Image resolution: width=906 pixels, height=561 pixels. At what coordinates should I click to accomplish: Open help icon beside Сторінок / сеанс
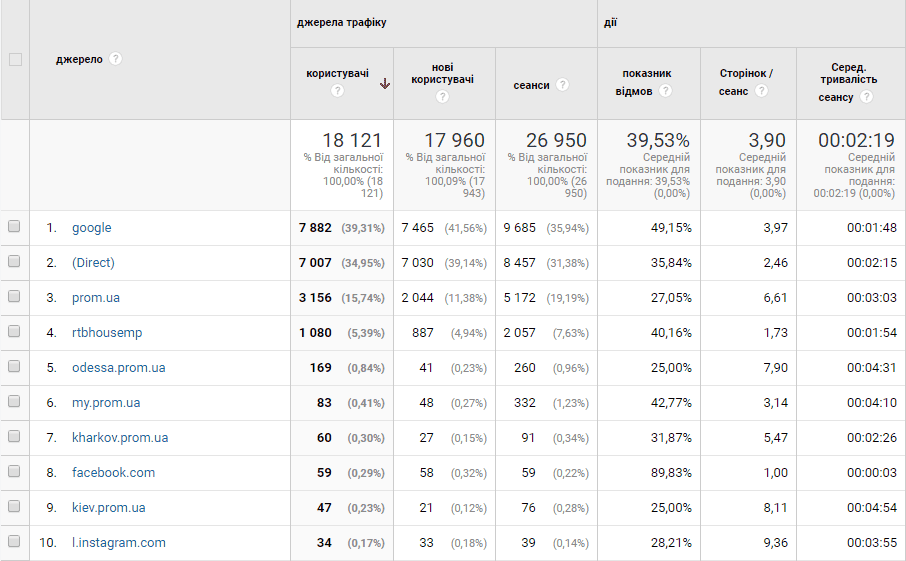click(x=762, y=91)
